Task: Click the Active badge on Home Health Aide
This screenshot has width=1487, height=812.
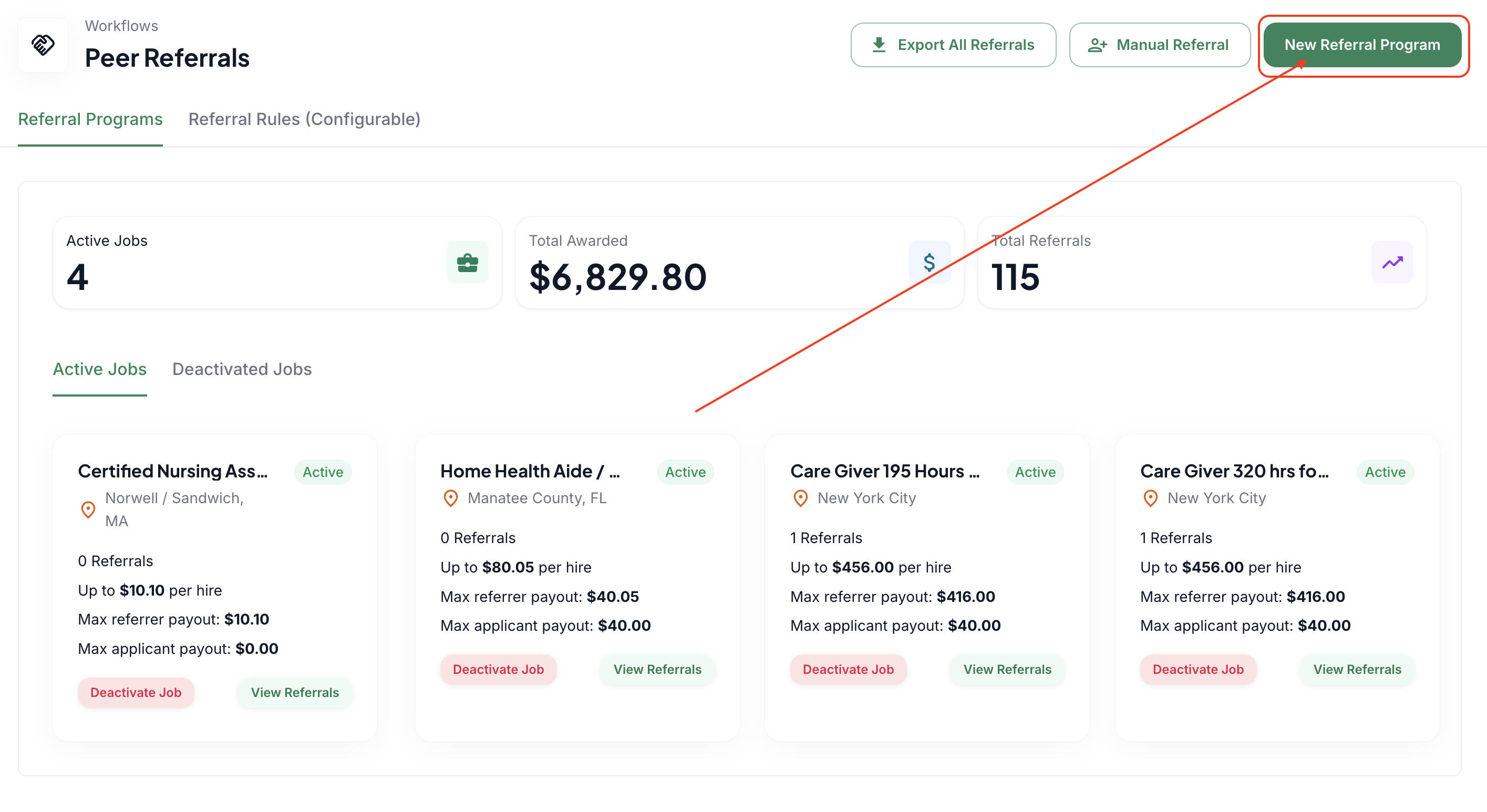Action: 685,472
